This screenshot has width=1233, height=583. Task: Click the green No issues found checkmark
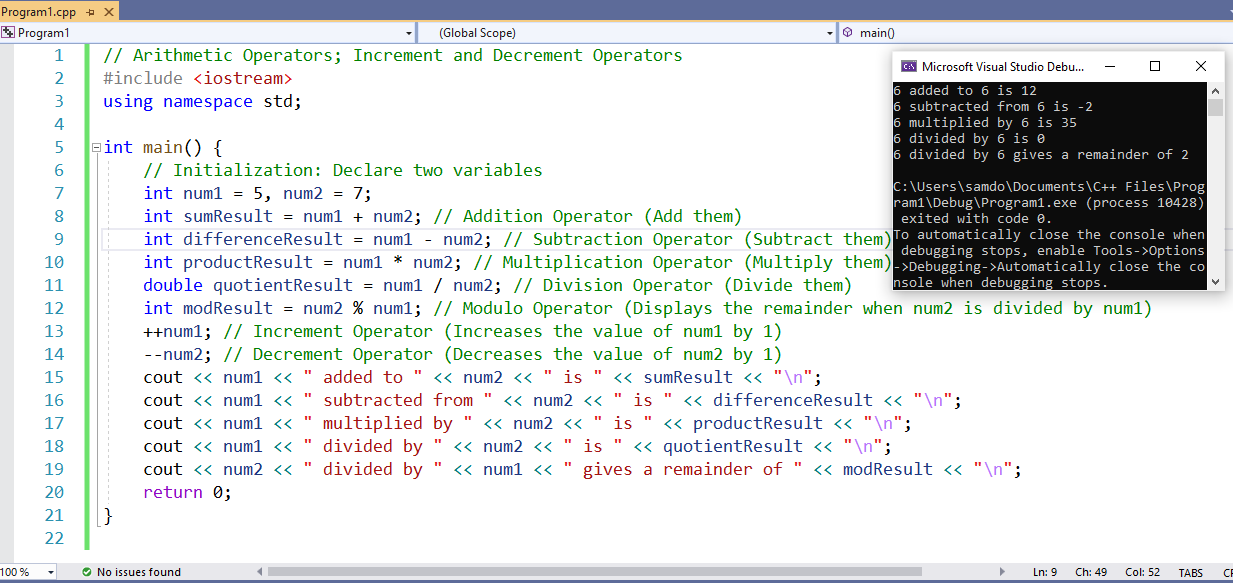pos(87,572)
